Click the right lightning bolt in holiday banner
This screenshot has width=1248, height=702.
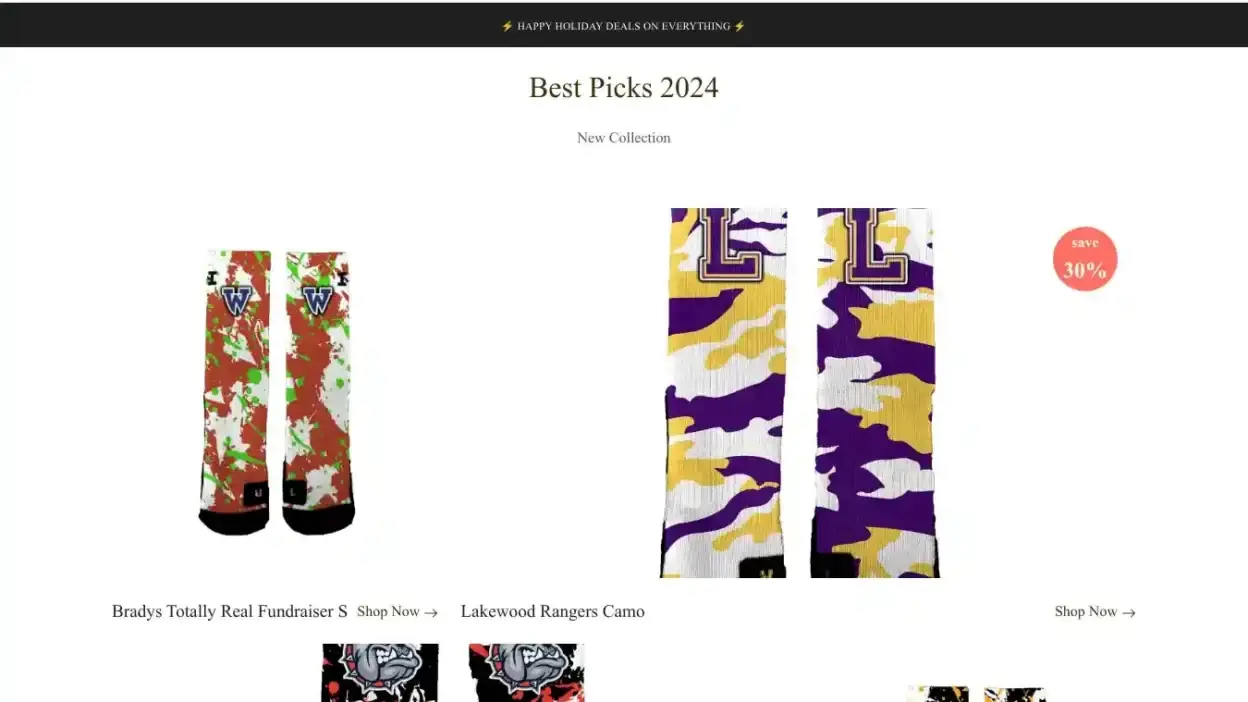point(740,27)
